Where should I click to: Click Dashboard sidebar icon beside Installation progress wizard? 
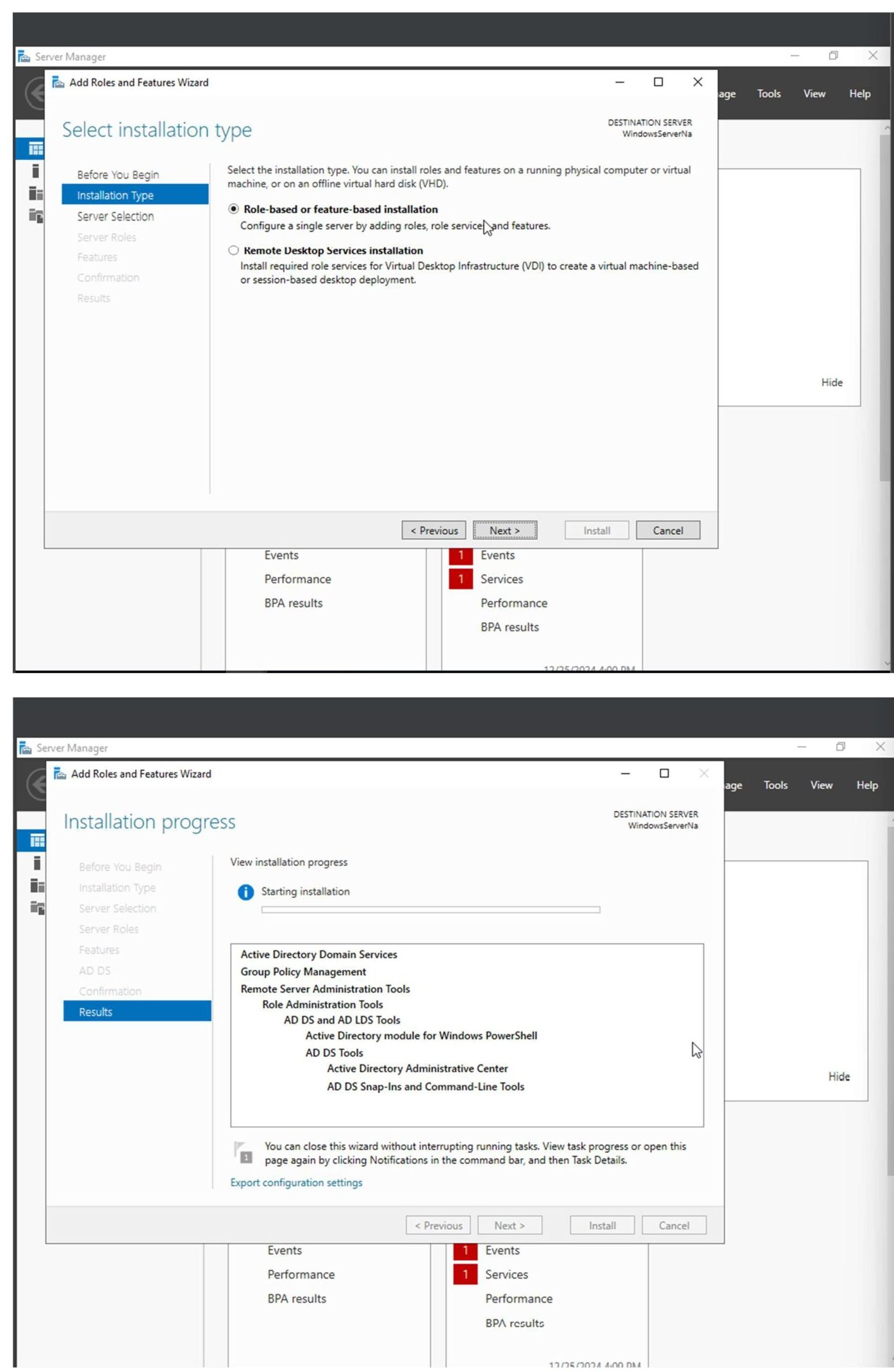point(37,840)
